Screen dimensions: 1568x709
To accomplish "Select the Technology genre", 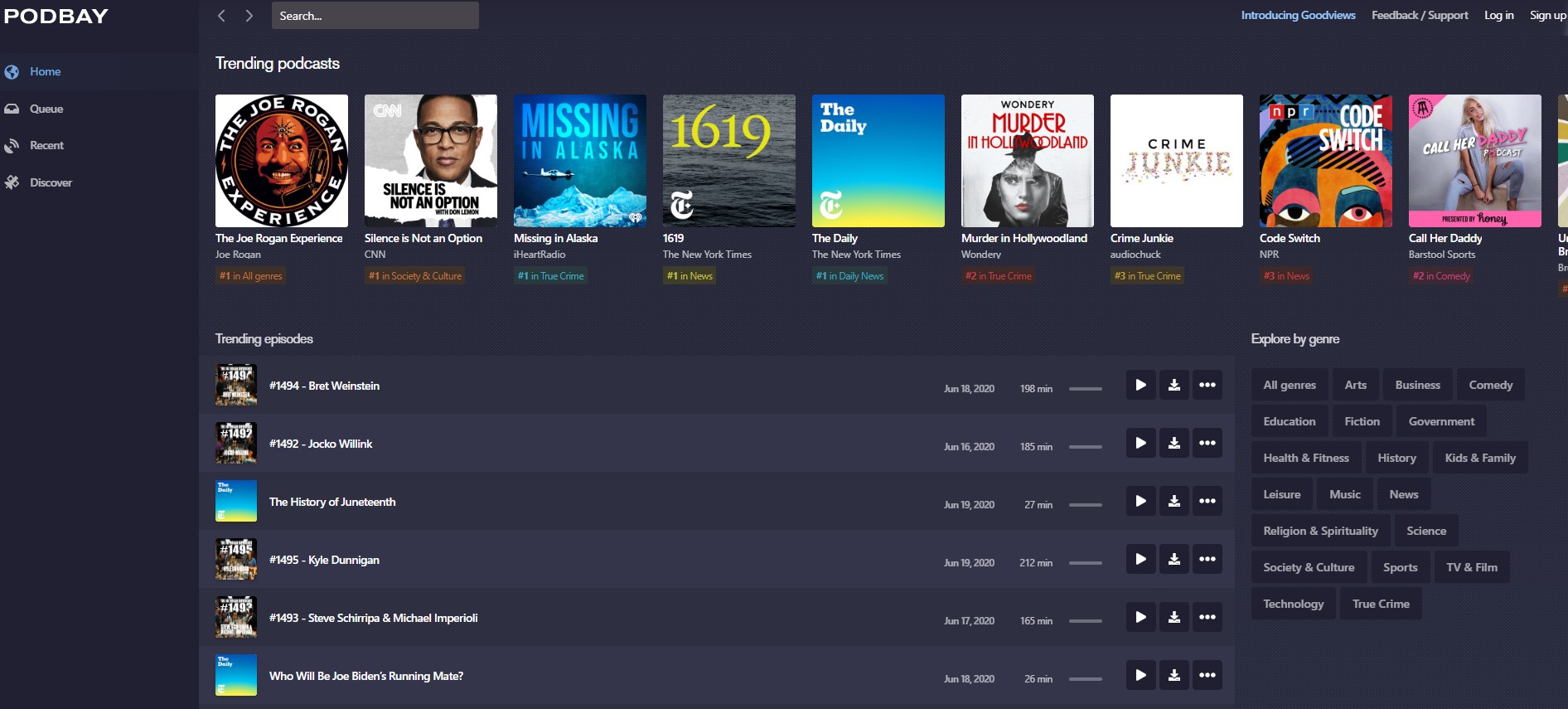I will point(1294,604).
